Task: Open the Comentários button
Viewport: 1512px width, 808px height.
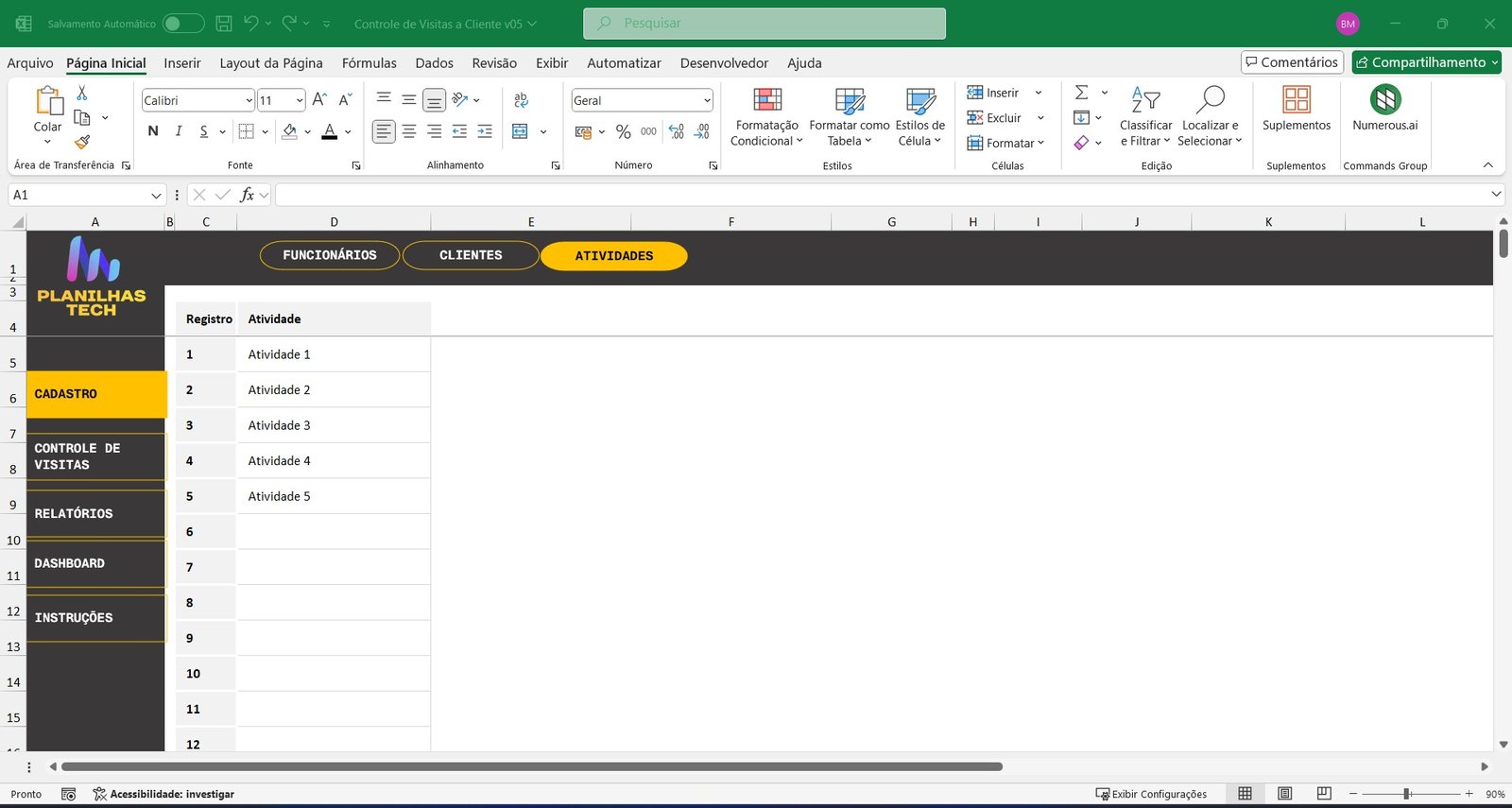Action: click(x=1292, y=62)
